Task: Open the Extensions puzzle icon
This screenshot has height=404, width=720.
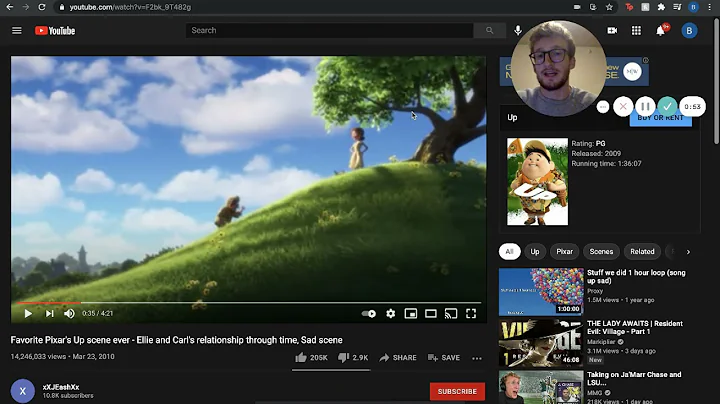Action: [661, 7]
